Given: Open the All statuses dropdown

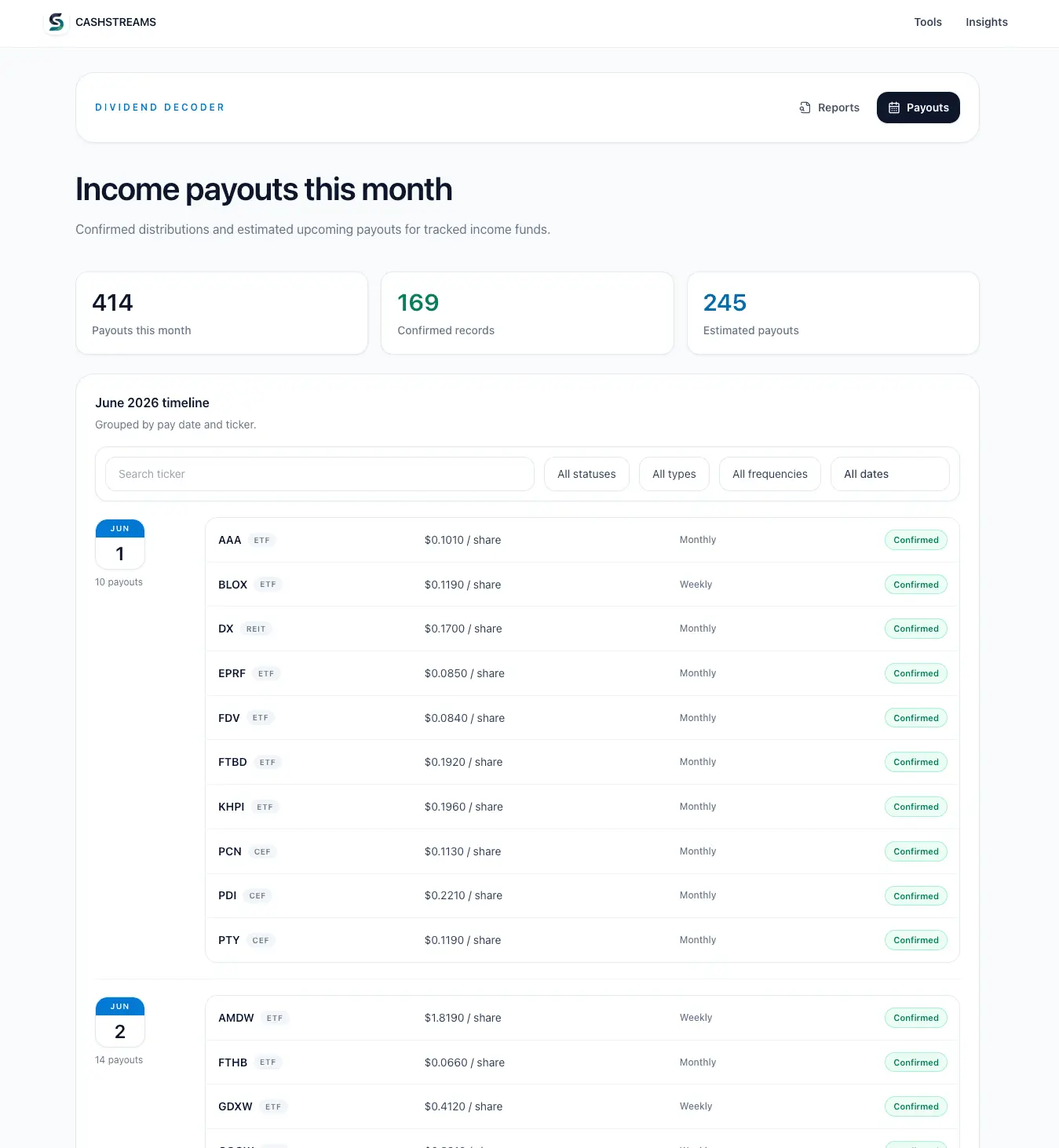Looking at the screenshot, I should 586,474.
